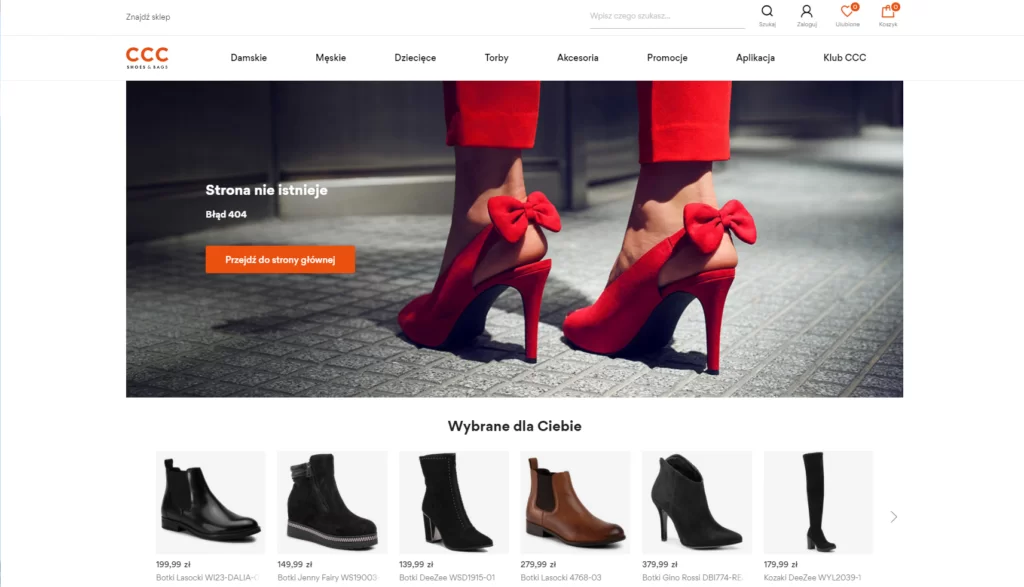Open the Torby menu

pyautogui.click(x=496, y=57)
